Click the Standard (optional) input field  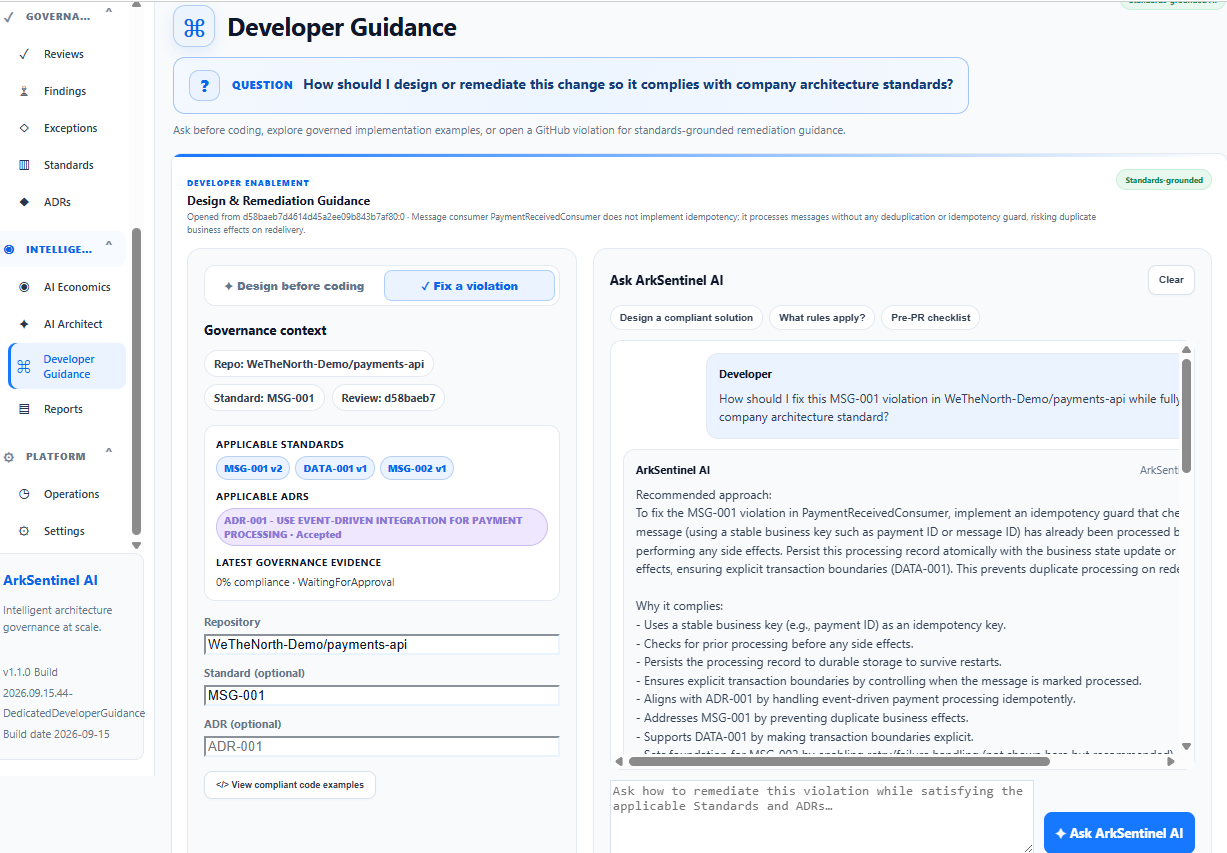(x=382, y=695)
